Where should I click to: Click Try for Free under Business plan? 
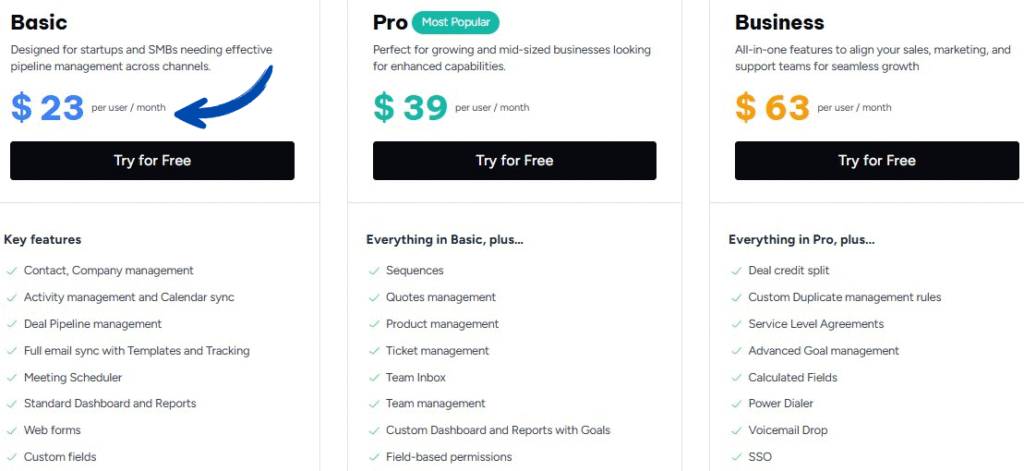[876, 160]
